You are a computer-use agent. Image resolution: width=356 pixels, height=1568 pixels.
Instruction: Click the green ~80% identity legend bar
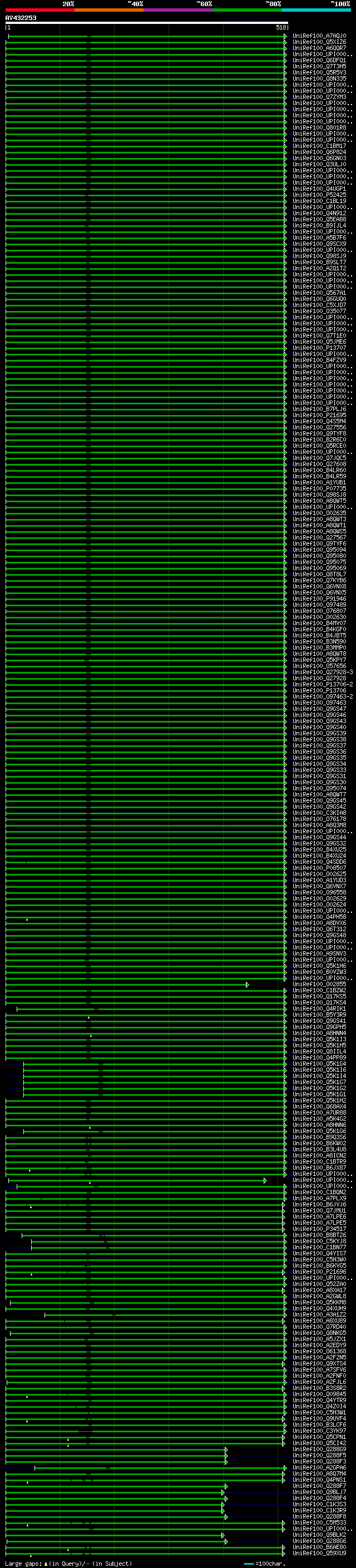coord(247,10)
